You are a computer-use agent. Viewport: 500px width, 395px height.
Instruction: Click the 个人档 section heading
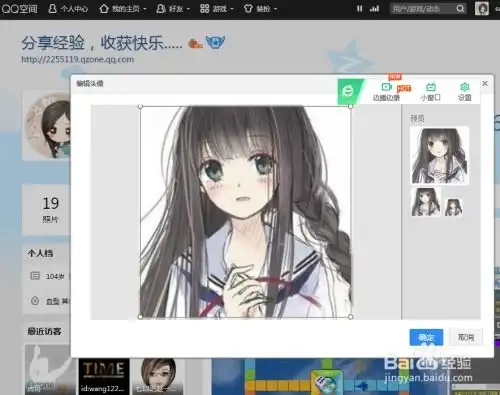pos(41,253)
